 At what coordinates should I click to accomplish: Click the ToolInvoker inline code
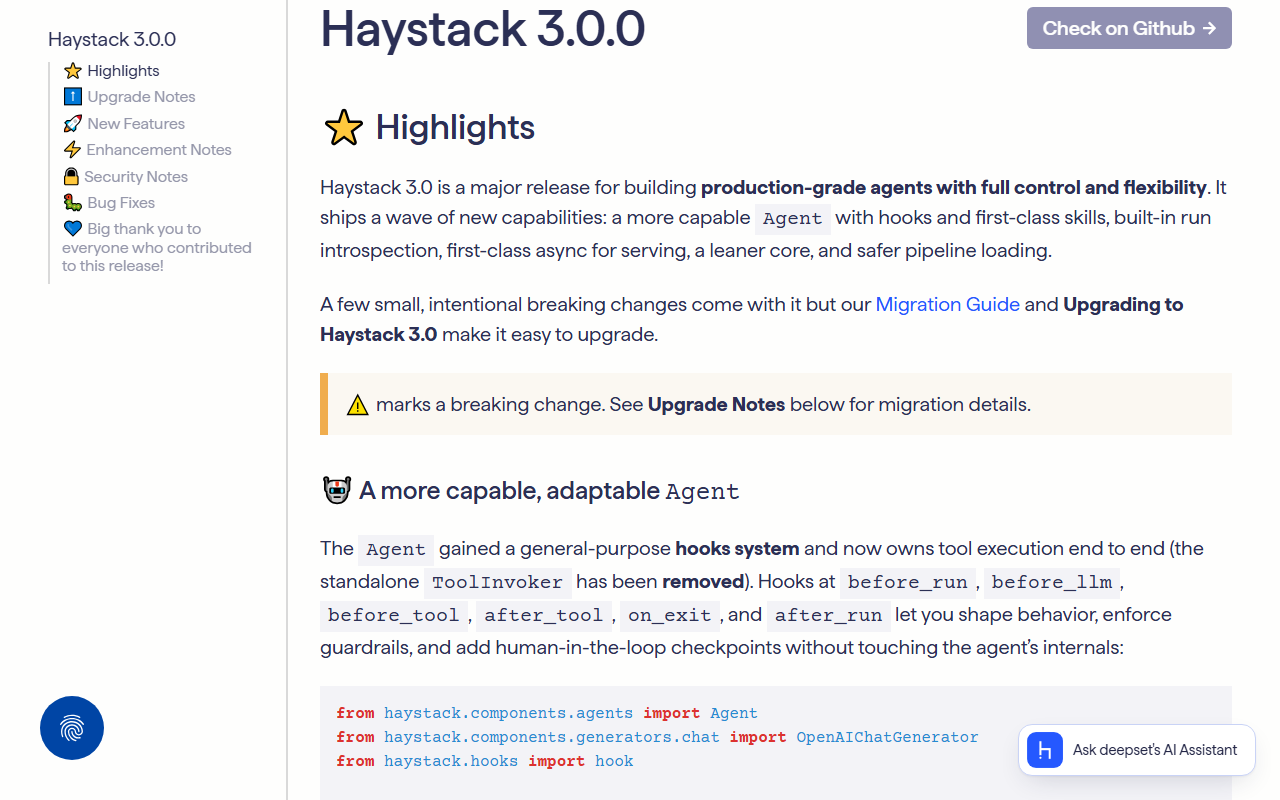(x=497, y=582)
